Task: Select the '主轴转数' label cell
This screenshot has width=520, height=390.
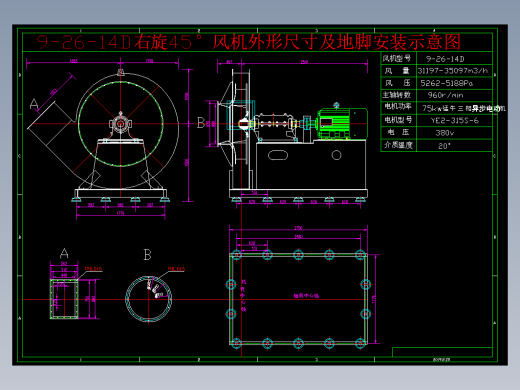Action: (x=398, y=95)
